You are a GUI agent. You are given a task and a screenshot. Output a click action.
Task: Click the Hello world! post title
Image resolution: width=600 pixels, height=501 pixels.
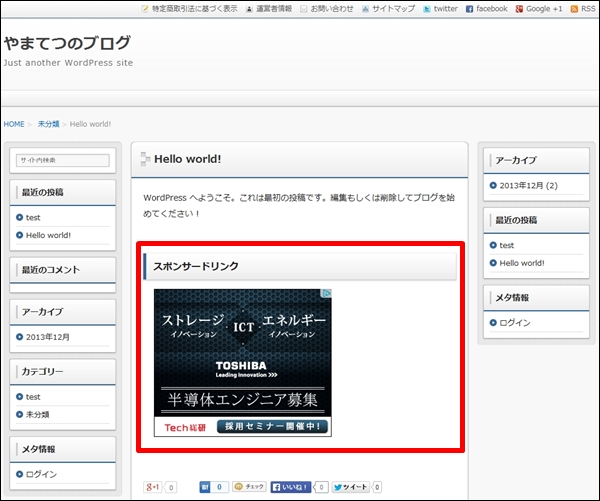point(188,159)
